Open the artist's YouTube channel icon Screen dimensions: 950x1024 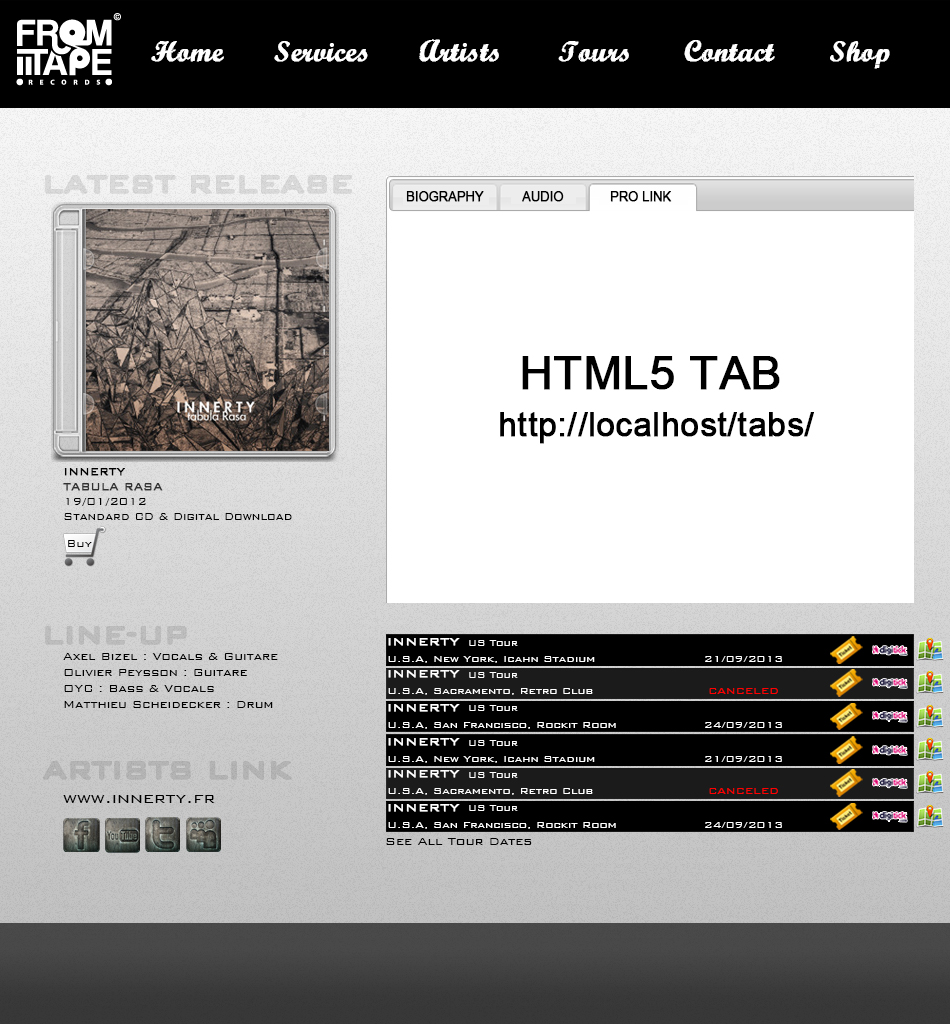click(x=122, y=834)
